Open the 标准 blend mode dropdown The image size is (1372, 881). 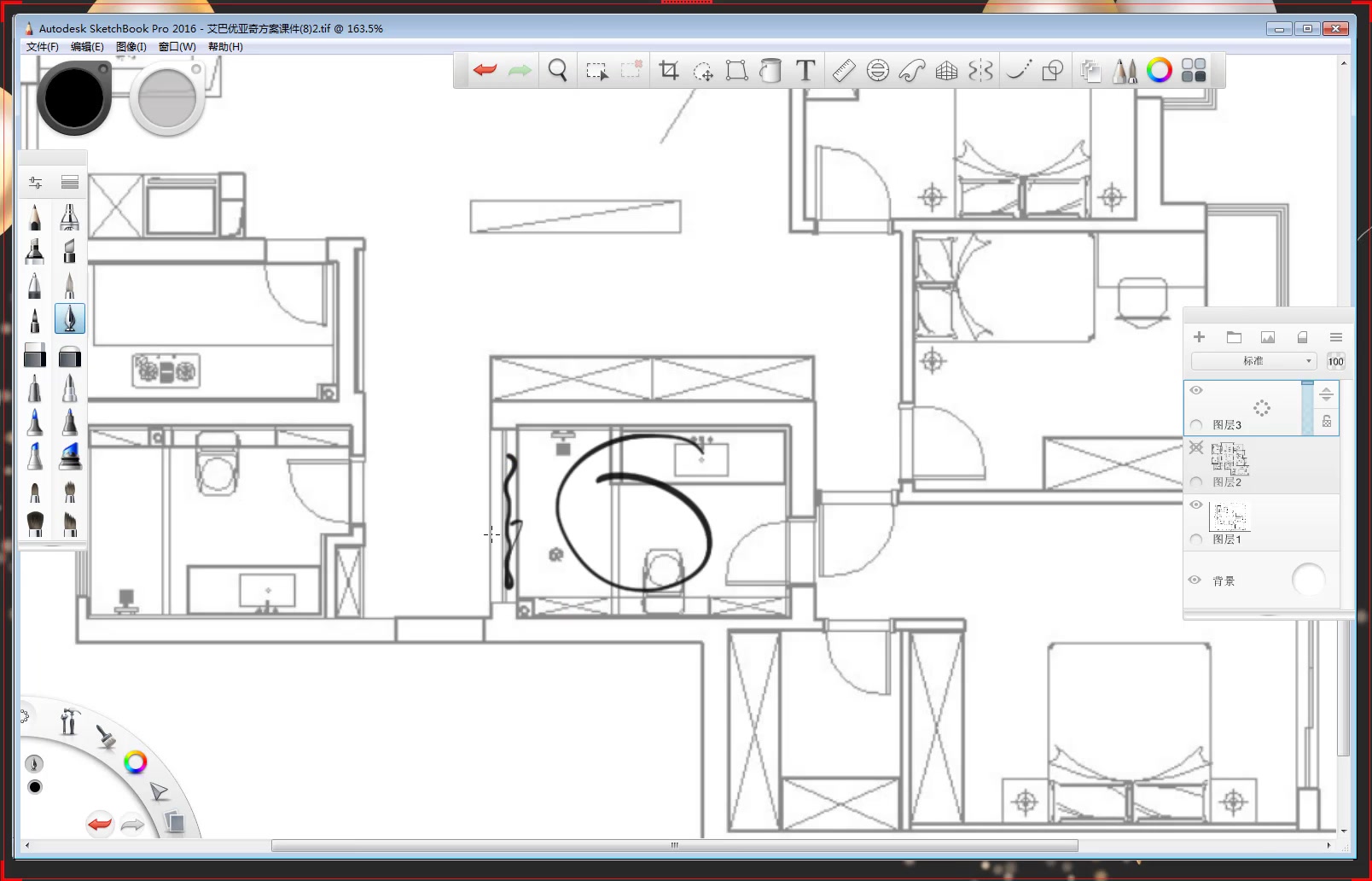point(1253,361)
